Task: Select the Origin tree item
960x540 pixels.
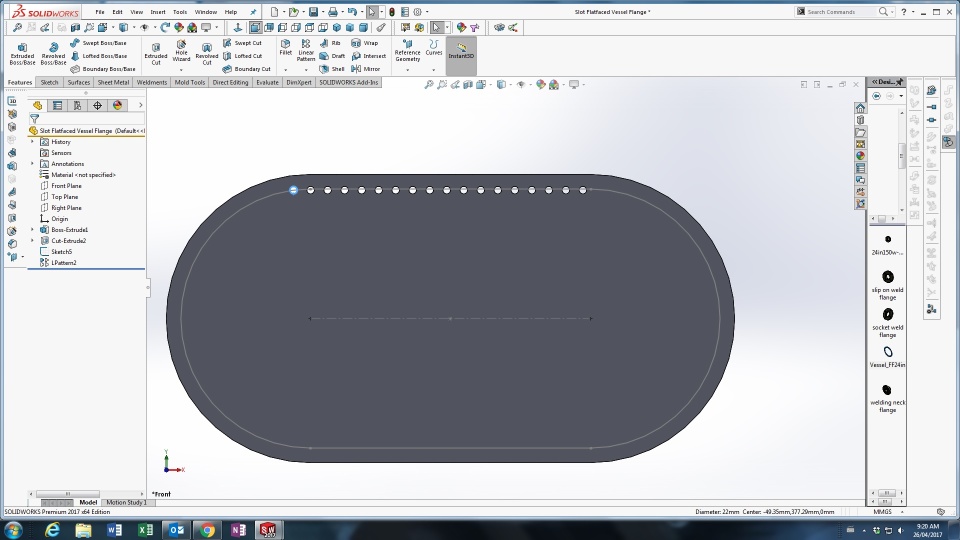Action: (54, 219)
